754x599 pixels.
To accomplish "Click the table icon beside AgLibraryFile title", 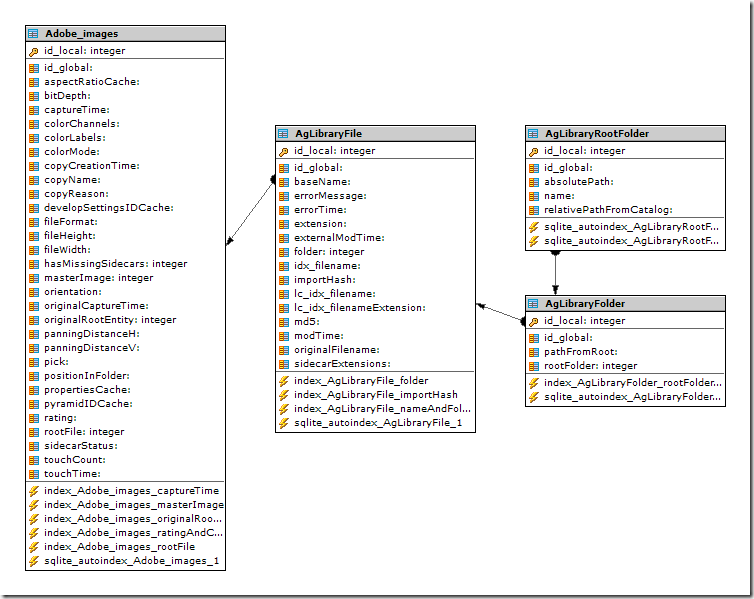I will click(283, 134).
